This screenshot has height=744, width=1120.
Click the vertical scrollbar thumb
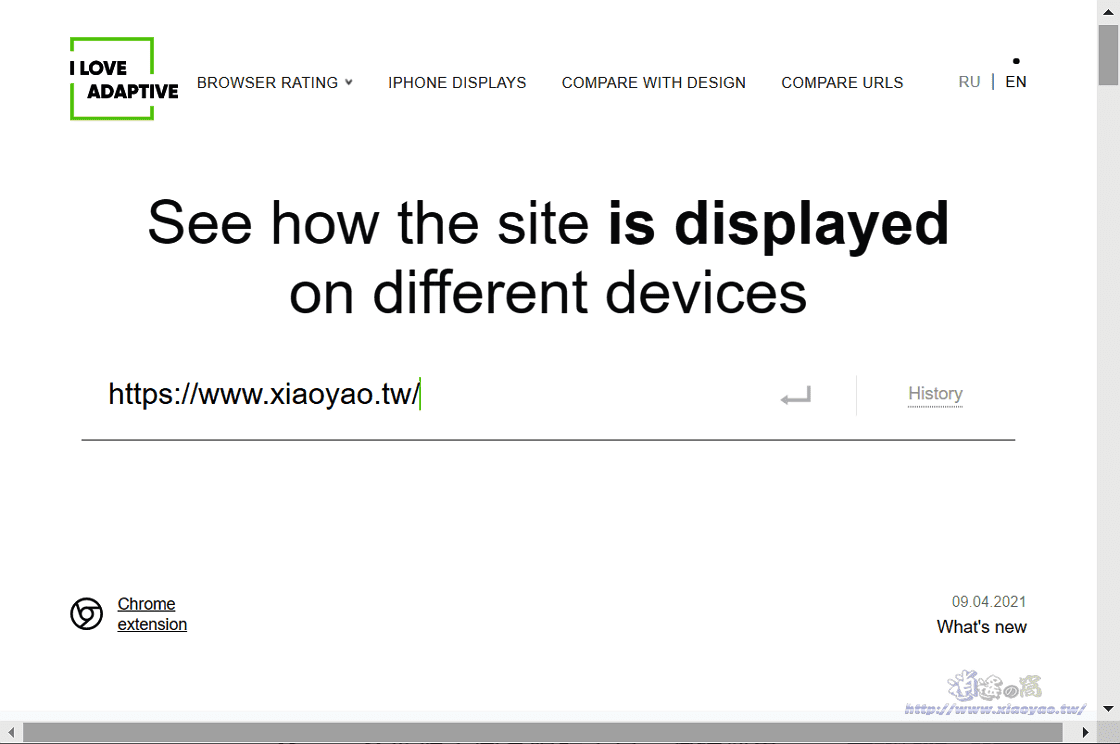pos(1109,55)
